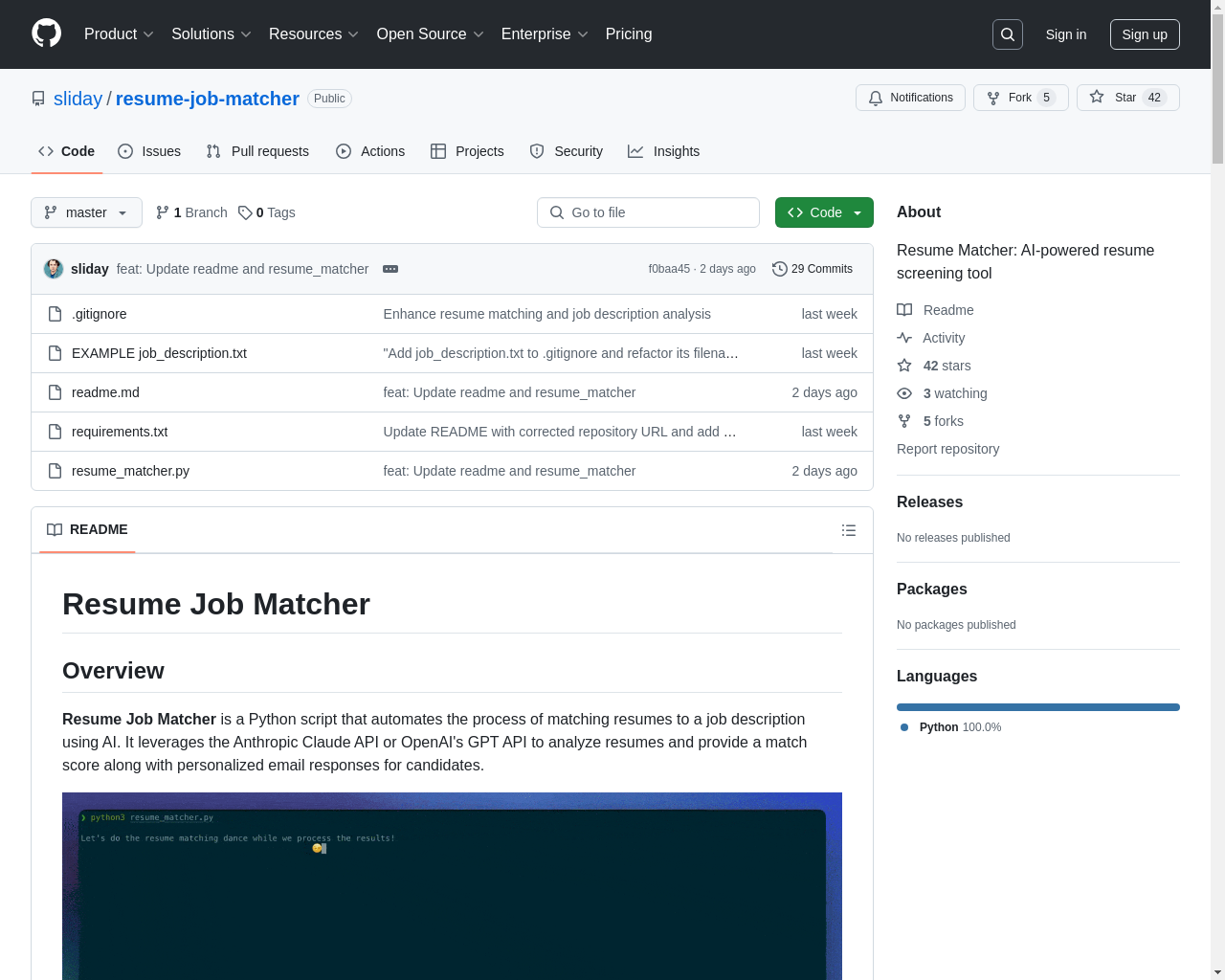Switch to the Issues tab
The height and width of the screenshot is (980, 1225).
coord(149,151)
